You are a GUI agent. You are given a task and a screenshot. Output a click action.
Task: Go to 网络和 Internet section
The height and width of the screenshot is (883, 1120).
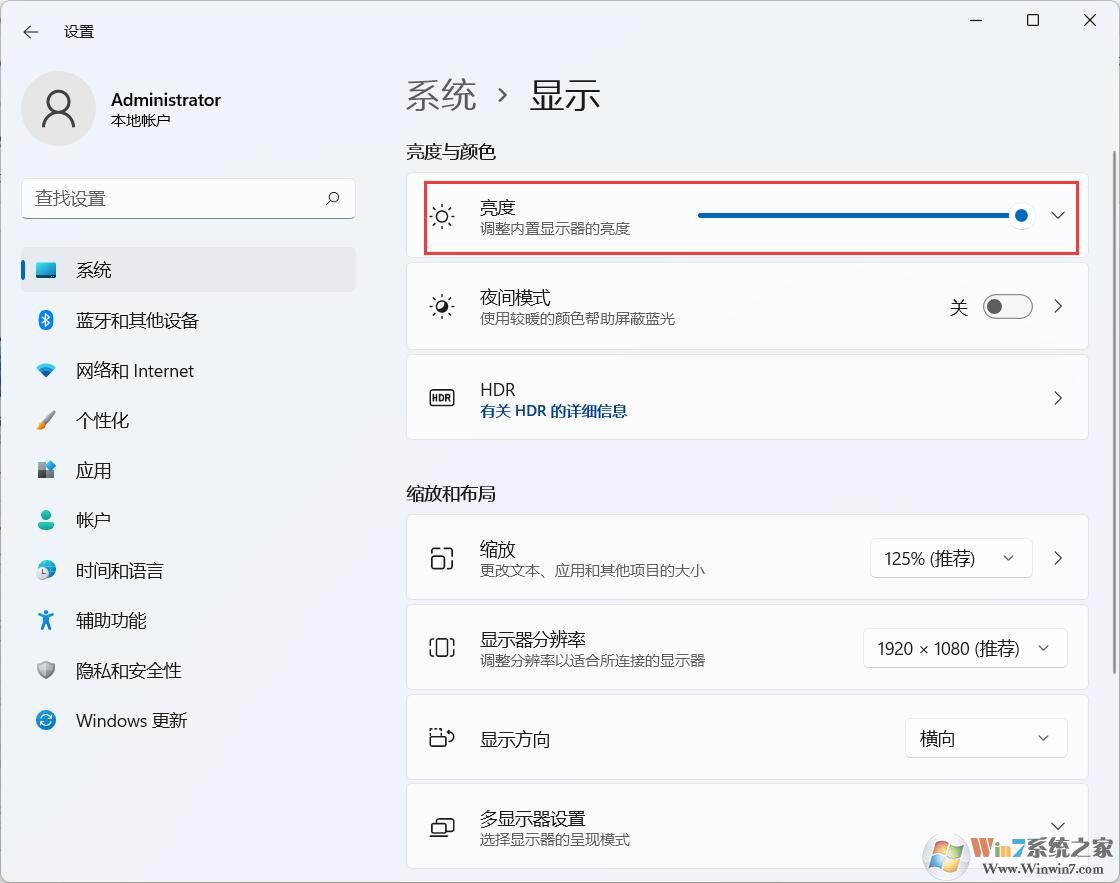135,370
